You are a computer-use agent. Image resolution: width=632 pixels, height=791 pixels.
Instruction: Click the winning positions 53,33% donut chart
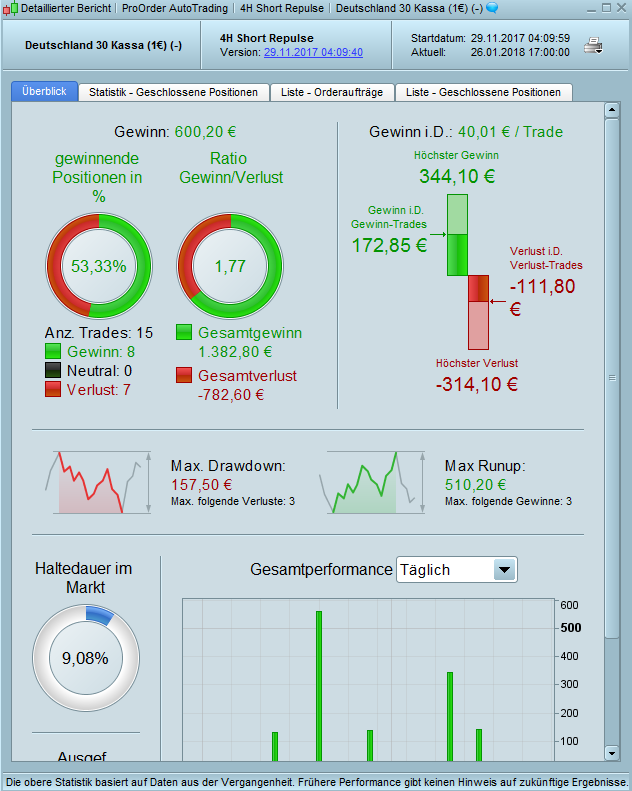click(x=99, y=266)
